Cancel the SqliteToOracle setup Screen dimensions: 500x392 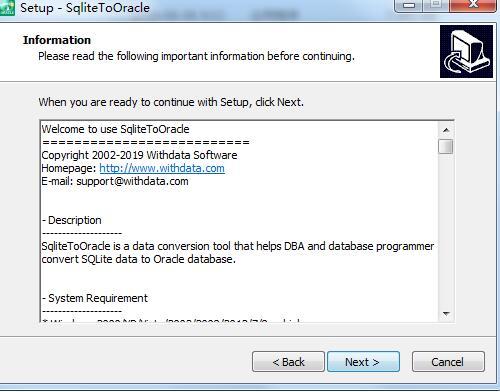448,362
